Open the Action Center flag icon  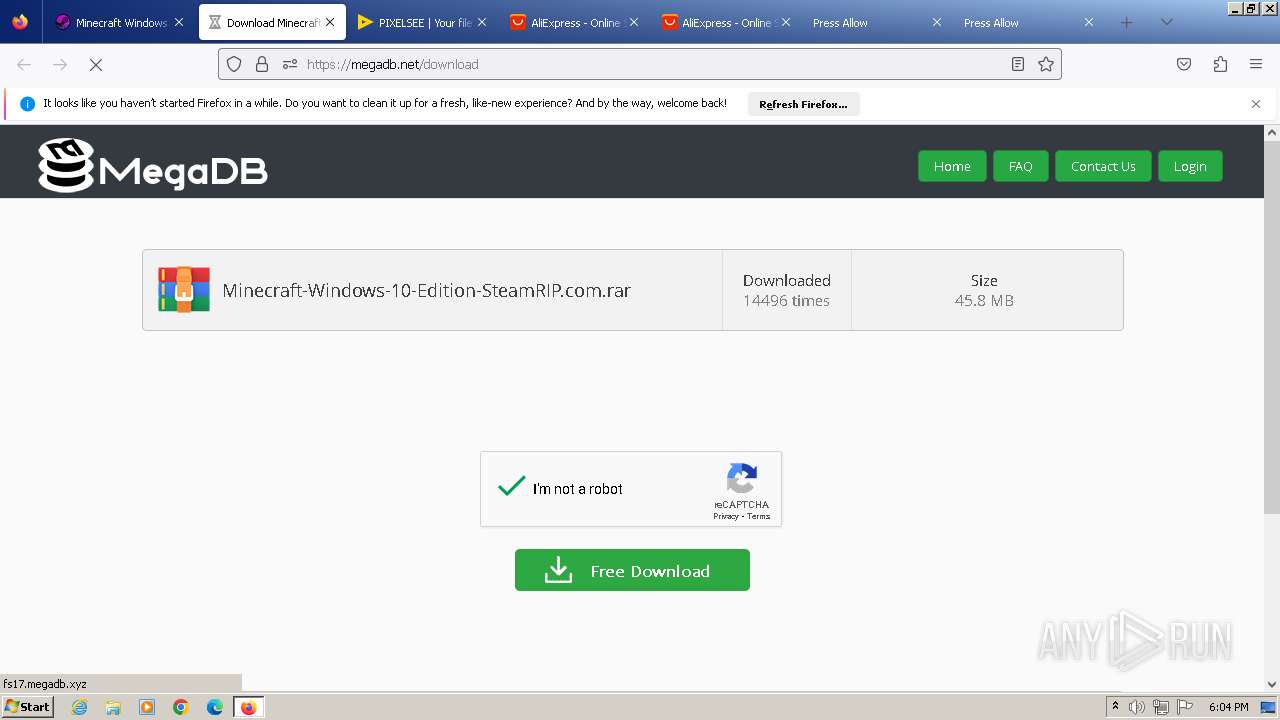(1185, 707)
